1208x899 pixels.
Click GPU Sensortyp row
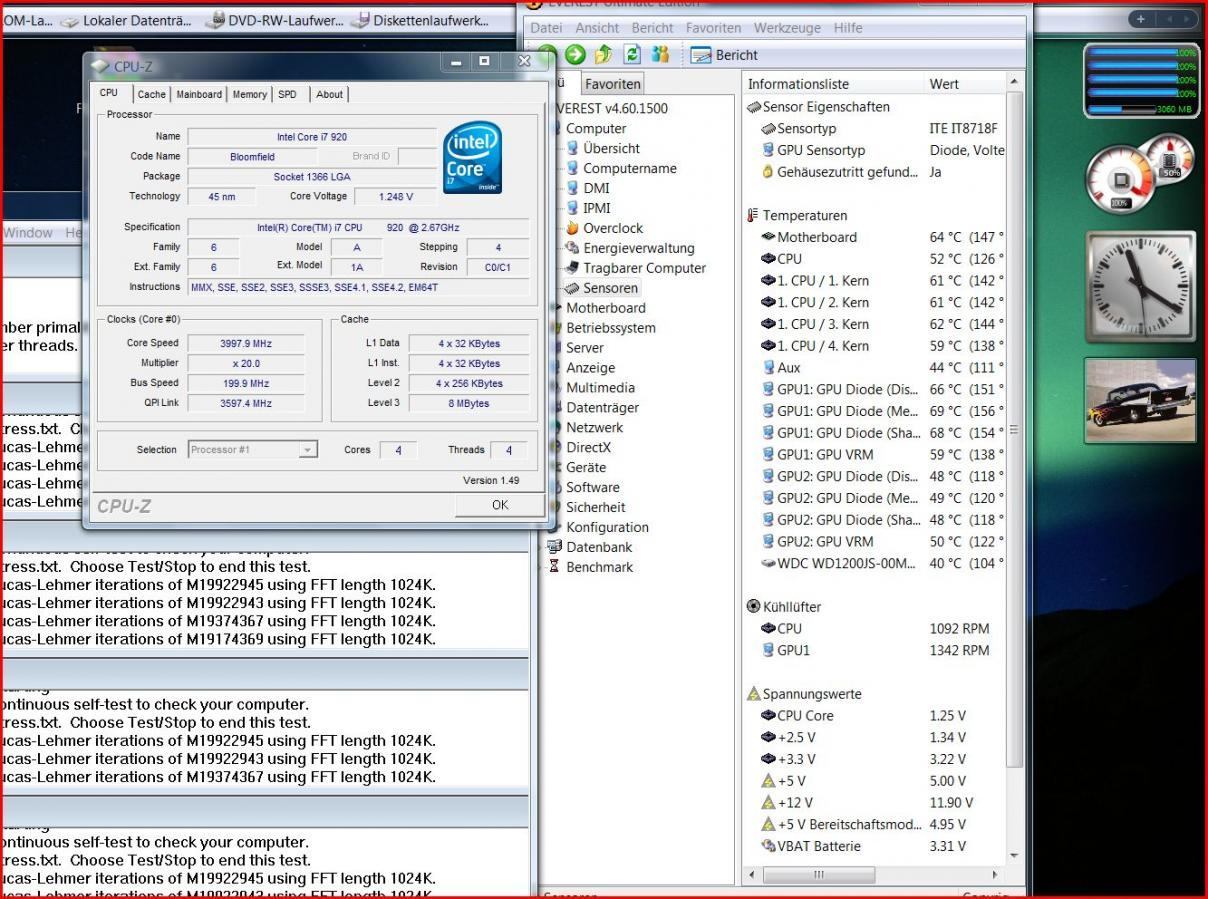pos(875,151)
